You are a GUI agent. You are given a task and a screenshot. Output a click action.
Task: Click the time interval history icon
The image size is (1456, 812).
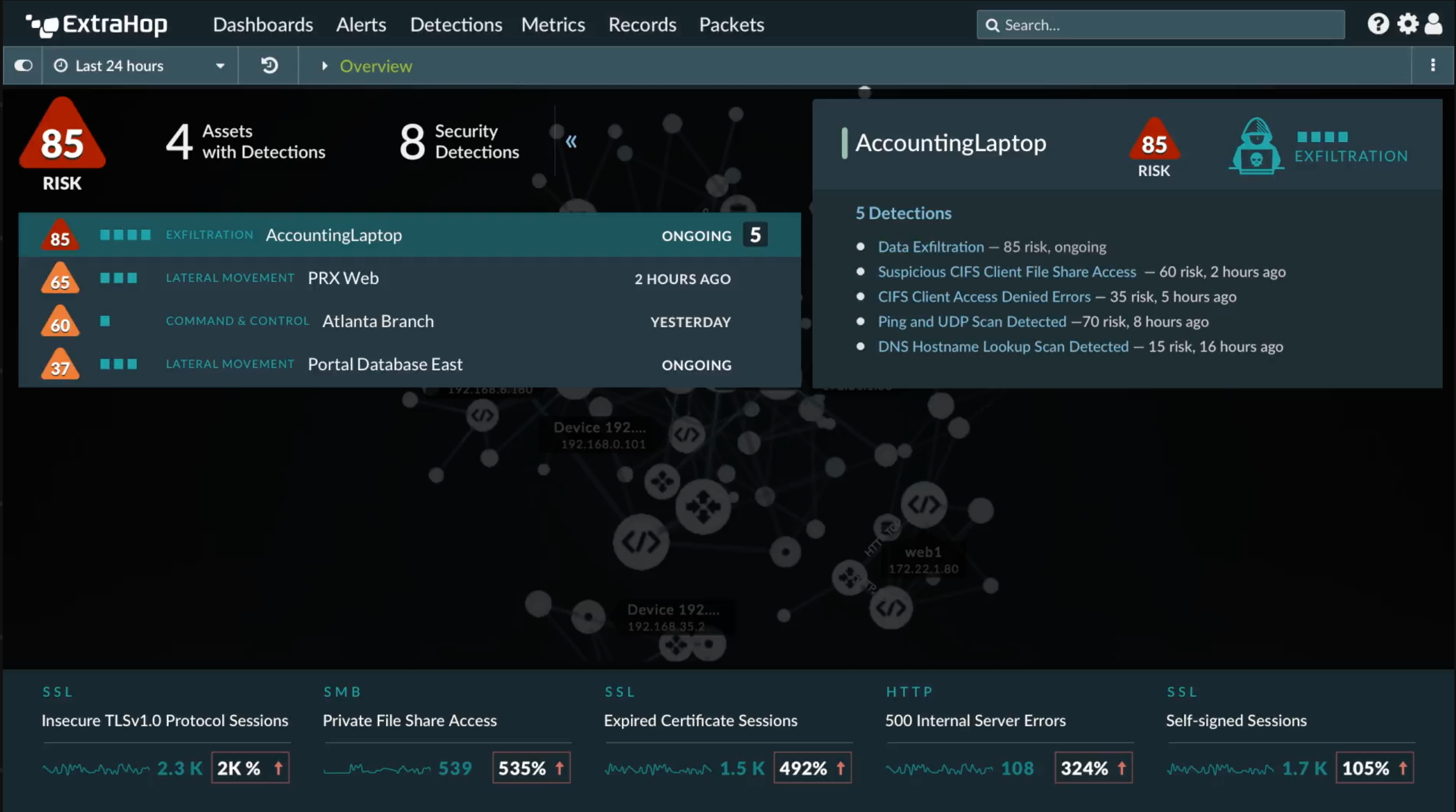click(269, 66)
